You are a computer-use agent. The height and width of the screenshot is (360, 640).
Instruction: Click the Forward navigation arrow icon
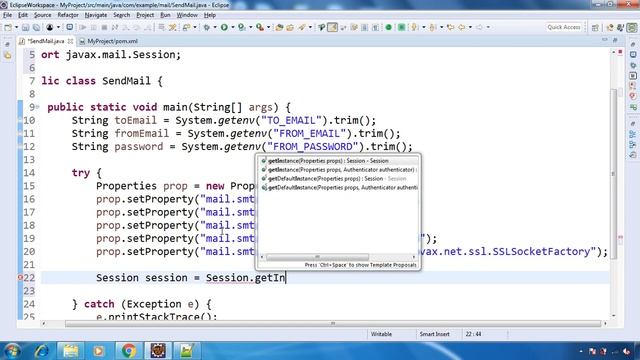pos(479,27)
